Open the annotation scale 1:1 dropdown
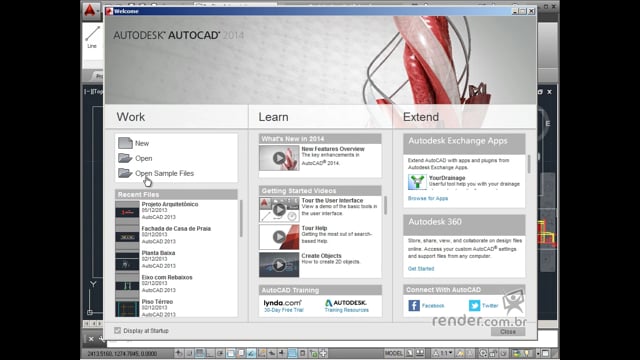Viewport: 640px width, 360px height. 442,353
